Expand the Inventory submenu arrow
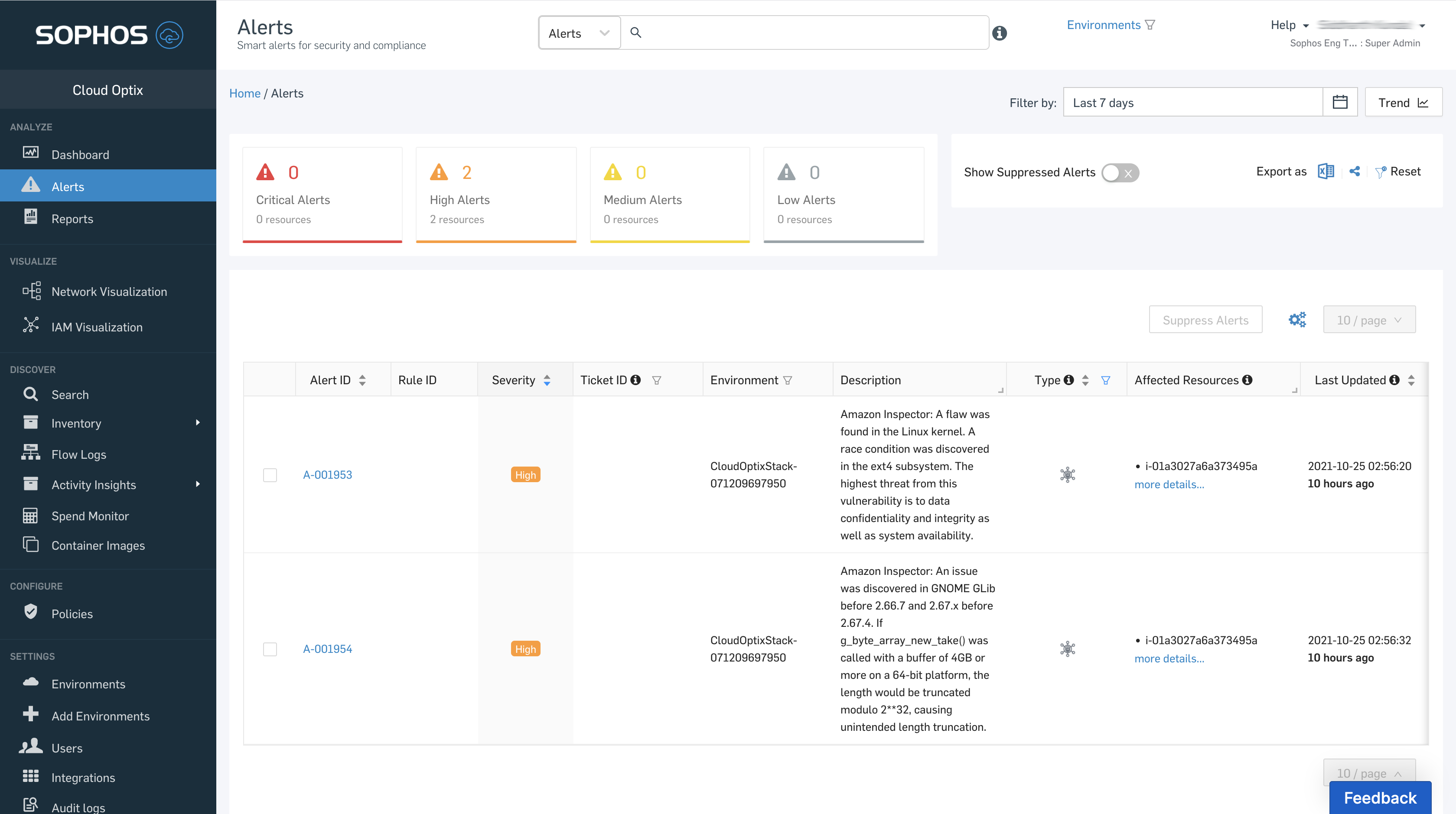The height and width of the screenshot is (814, 1456). coord(197,422)
